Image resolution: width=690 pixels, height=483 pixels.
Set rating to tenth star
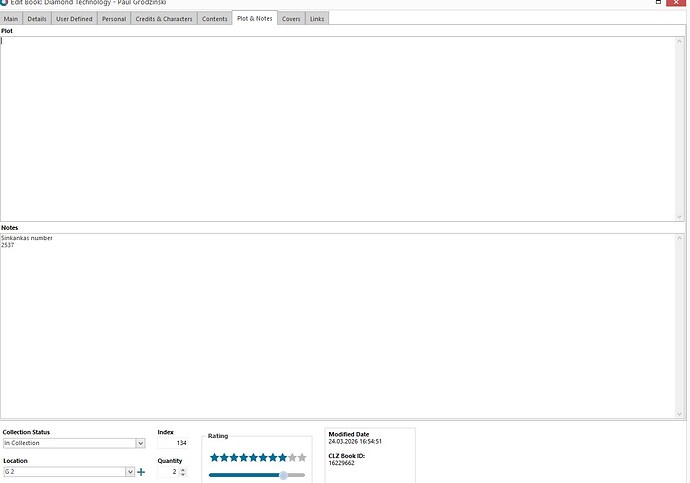302,457
